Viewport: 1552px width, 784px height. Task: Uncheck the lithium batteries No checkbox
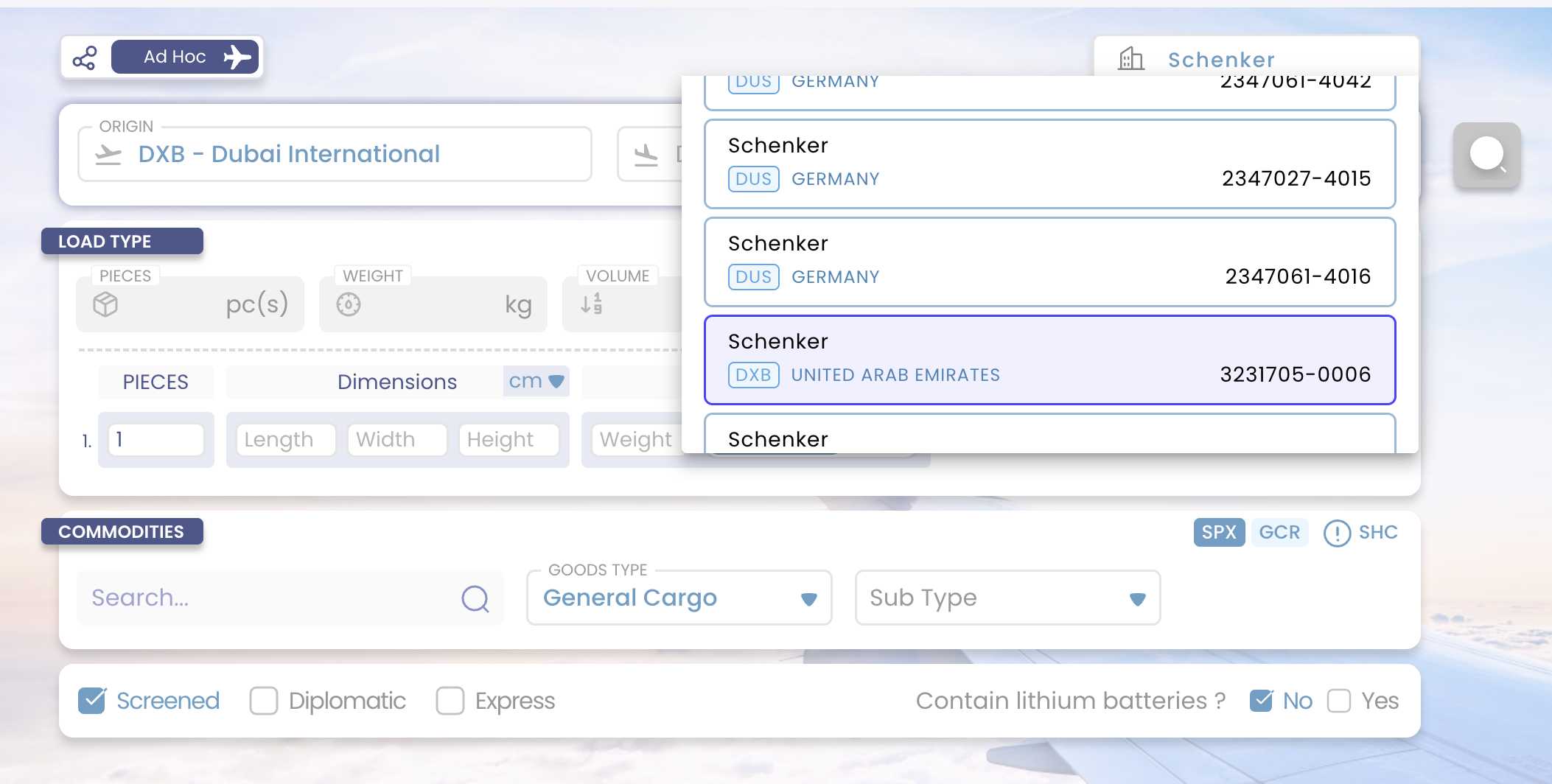coord(1262,701)
